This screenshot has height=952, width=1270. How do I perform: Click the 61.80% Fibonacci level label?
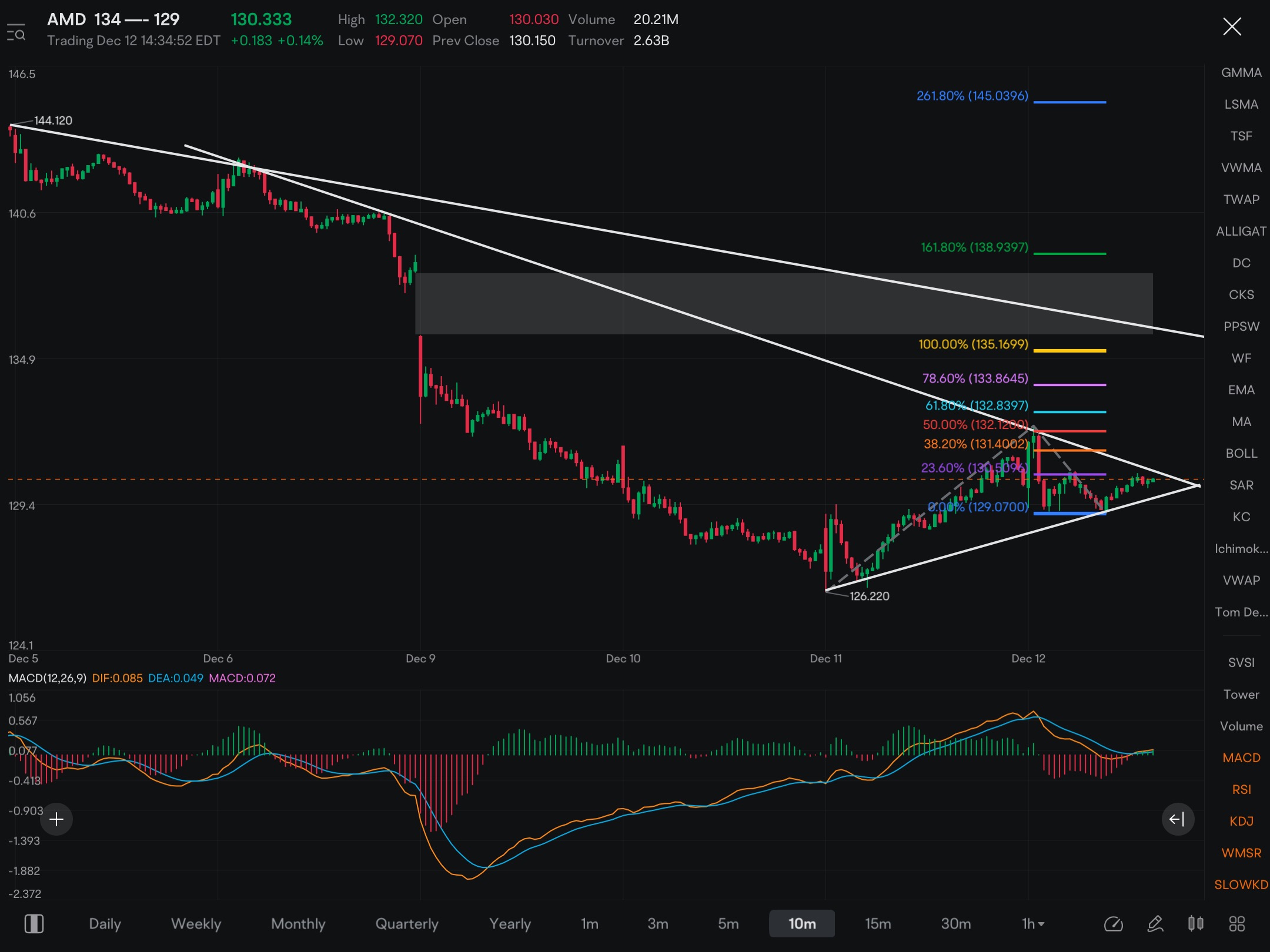(x=977, y=405)
